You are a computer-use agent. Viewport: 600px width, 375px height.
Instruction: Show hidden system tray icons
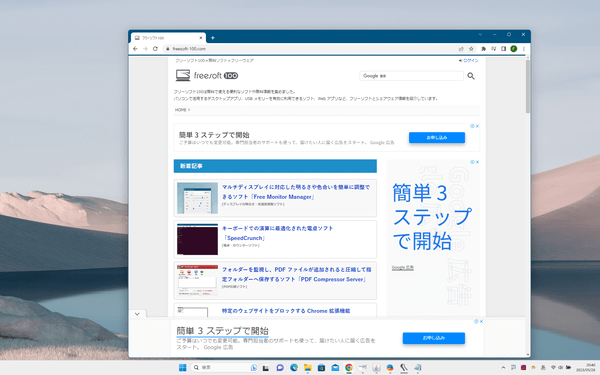click(x=503, y=367)
